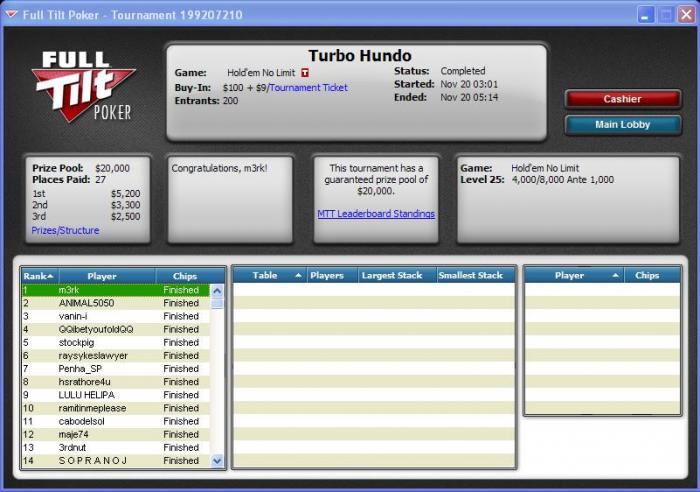Sort standings by Chips column header
Viewport: 700px width, 492px height.
[190, 276]
